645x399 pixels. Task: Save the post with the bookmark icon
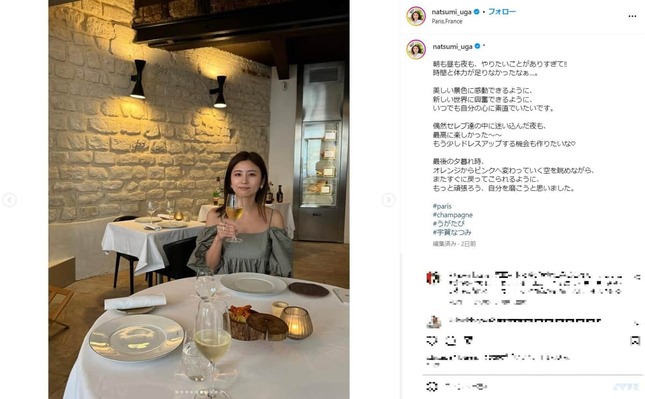coord(635,341)
